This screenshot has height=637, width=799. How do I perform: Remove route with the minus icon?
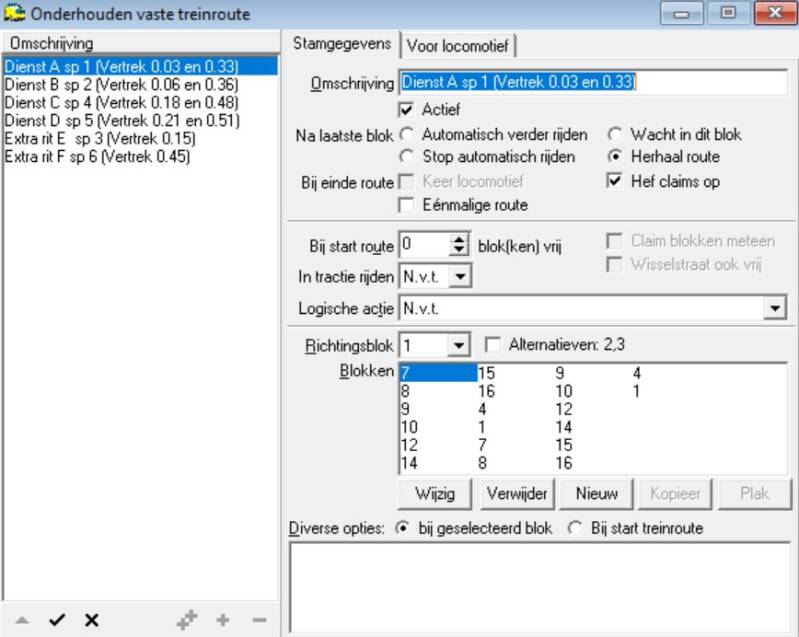tap(259, 620)
